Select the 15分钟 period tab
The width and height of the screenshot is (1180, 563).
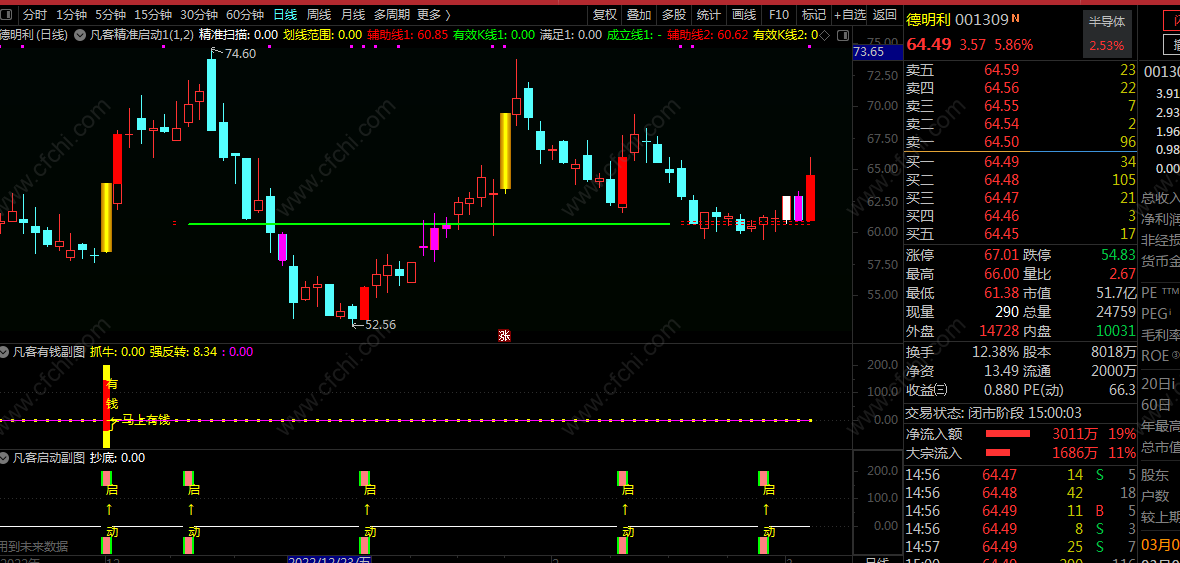coord(153,14)
